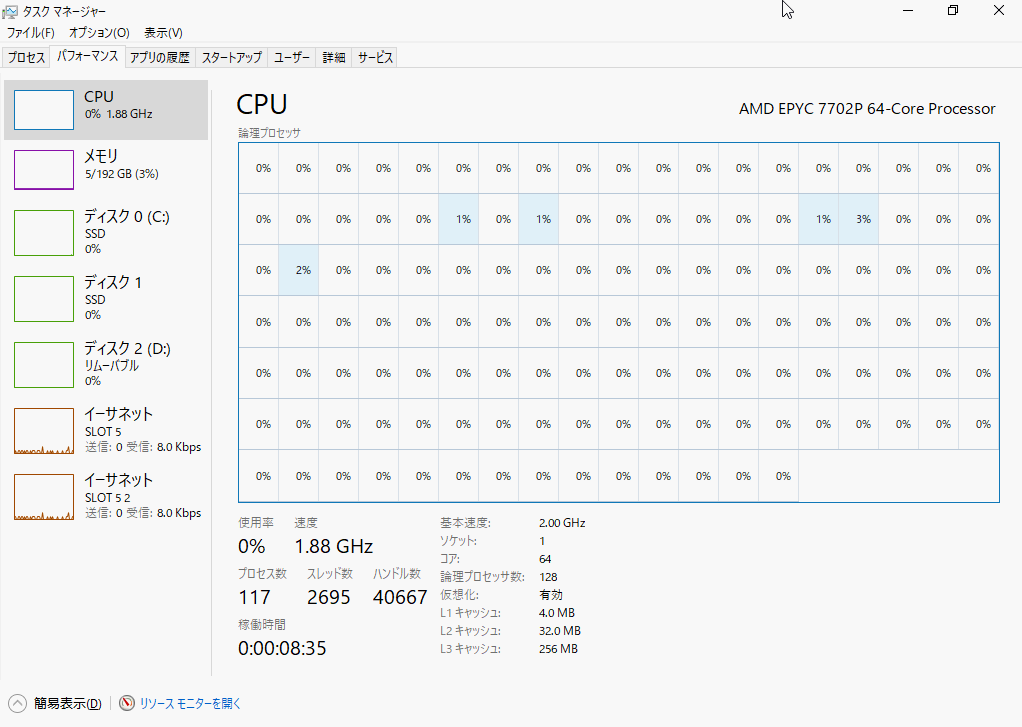This screenshot has height=727, width=1022.
Task: Select ディスク 1 SSD graph icon
Action: [x=43, y=298]
